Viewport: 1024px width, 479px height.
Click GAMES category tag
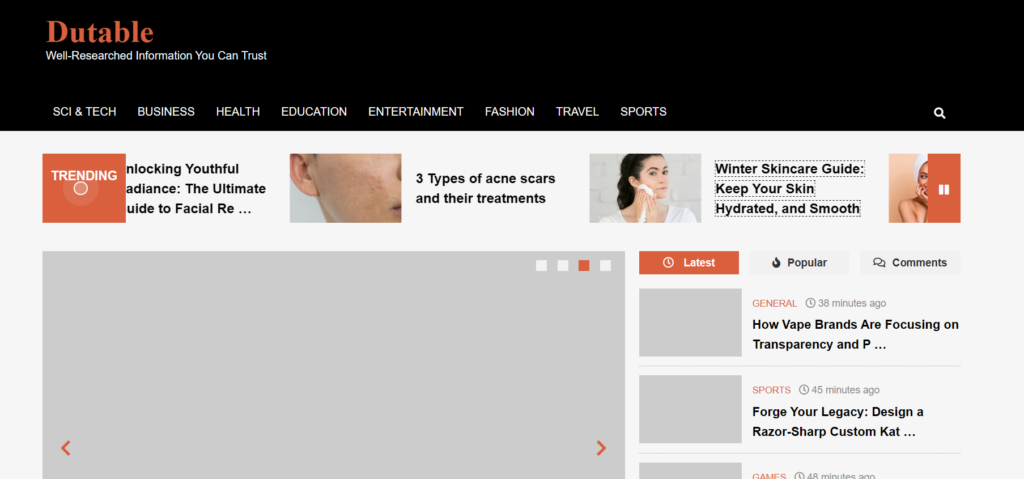click(769, 476)
